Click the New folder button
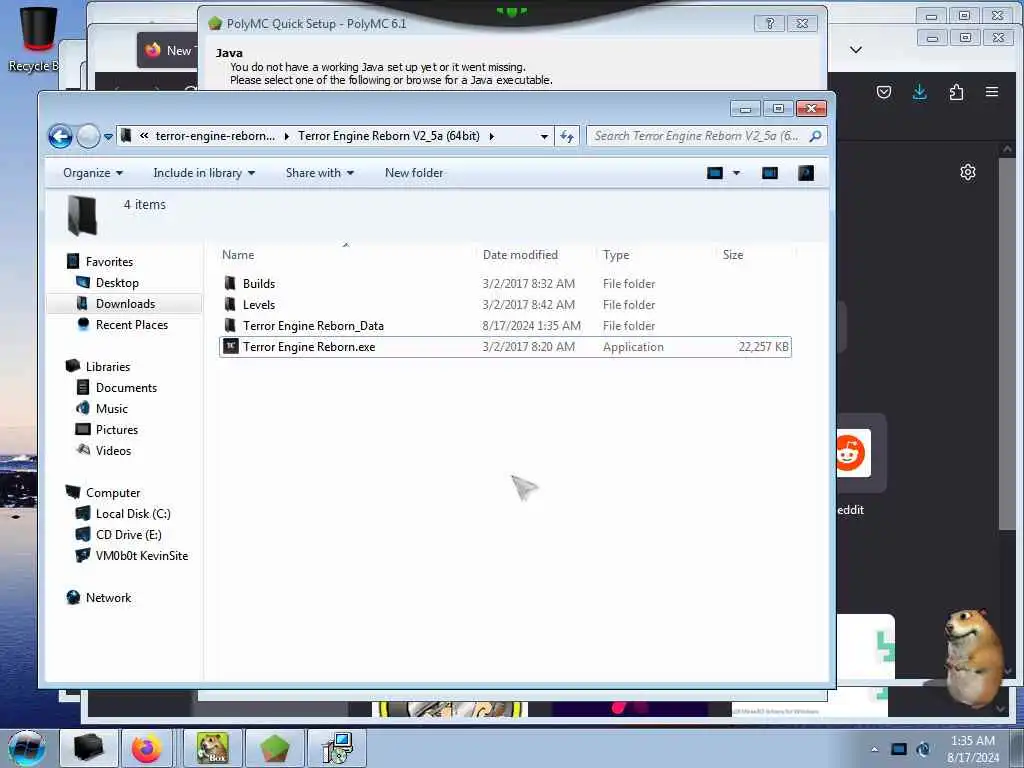This screenshot has width=1024, height=768. pos(414,173)
